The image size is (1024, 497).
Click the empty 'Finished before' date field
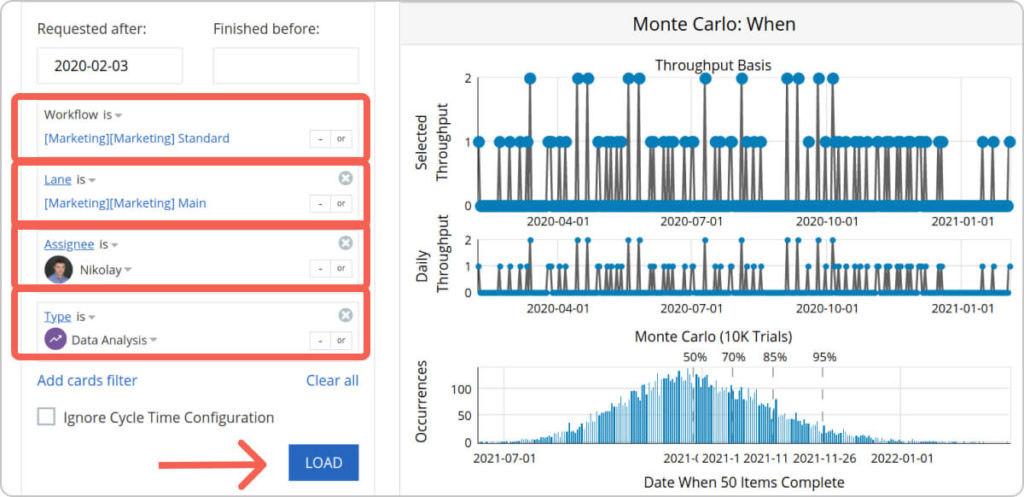(x=285, y=66)
